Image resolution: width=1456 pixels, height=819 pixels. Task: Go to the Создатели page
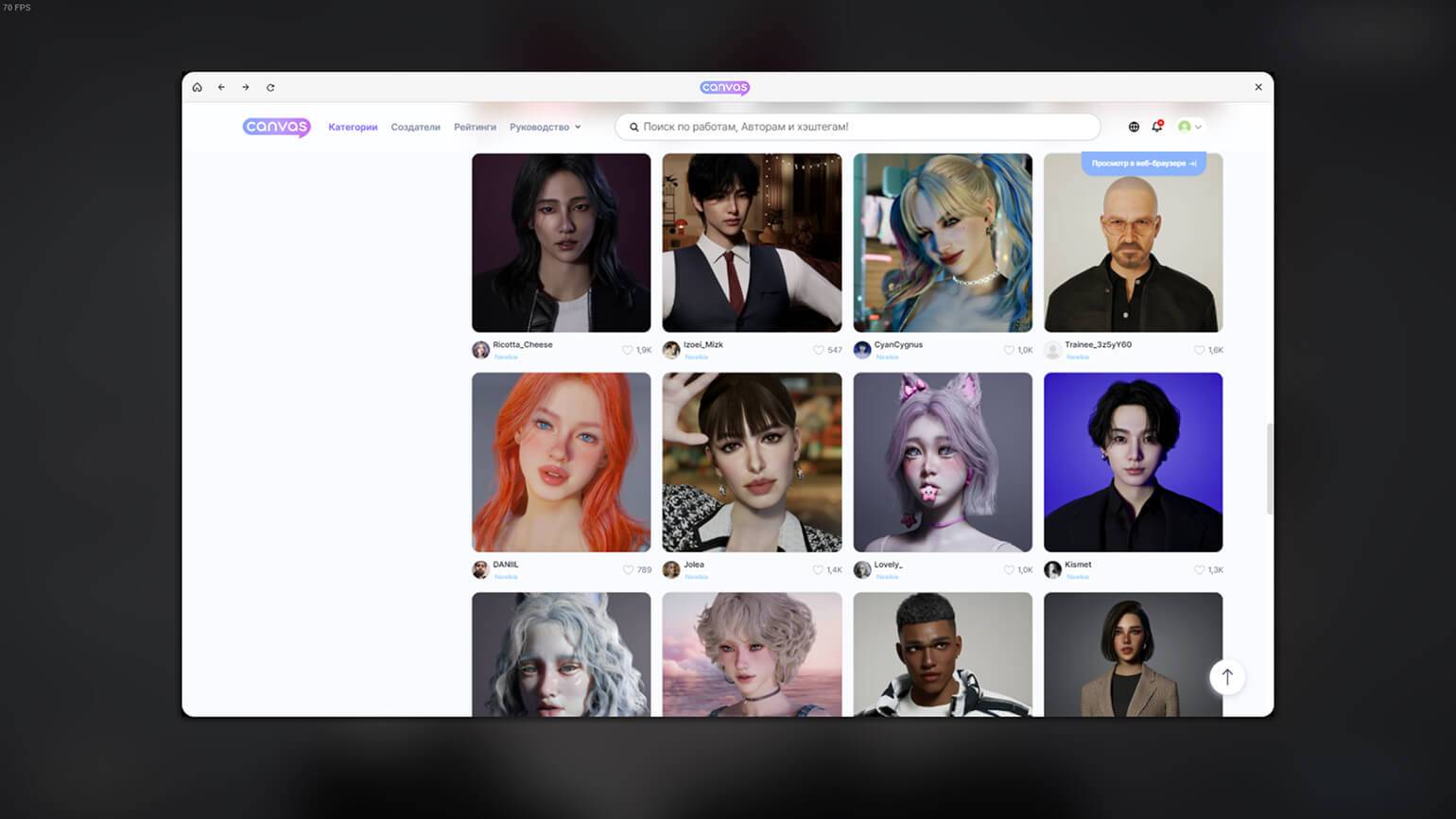click(415, 127)
